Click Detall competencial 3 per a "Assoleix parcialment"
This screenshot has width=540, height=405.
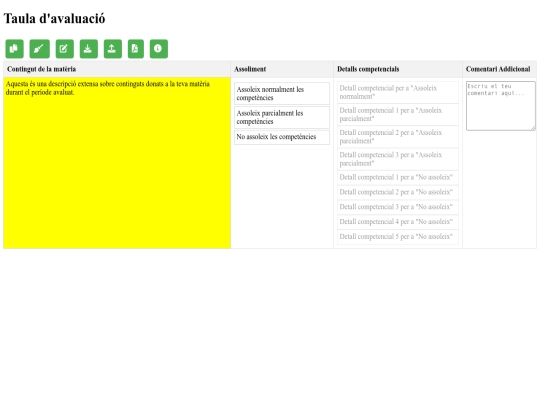(398, 159)
